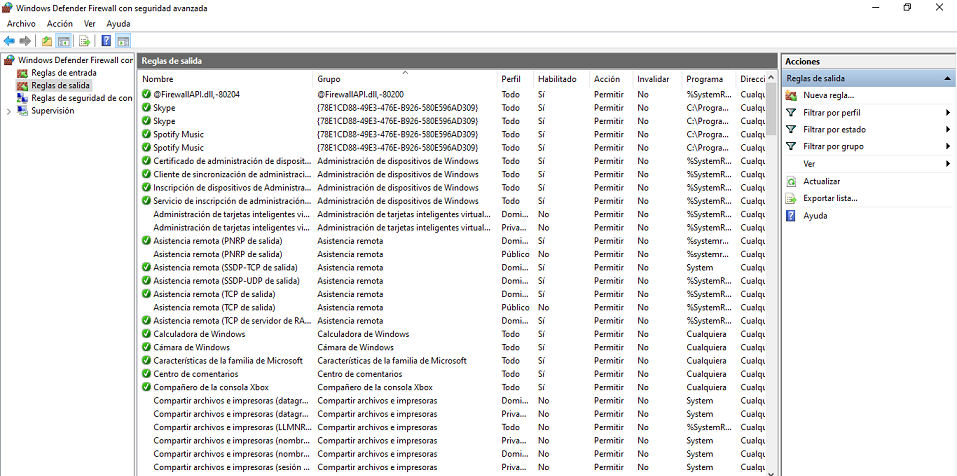Open the Archivo menu
The width and height of the screenshot is (957, 476).
[21, 24]
